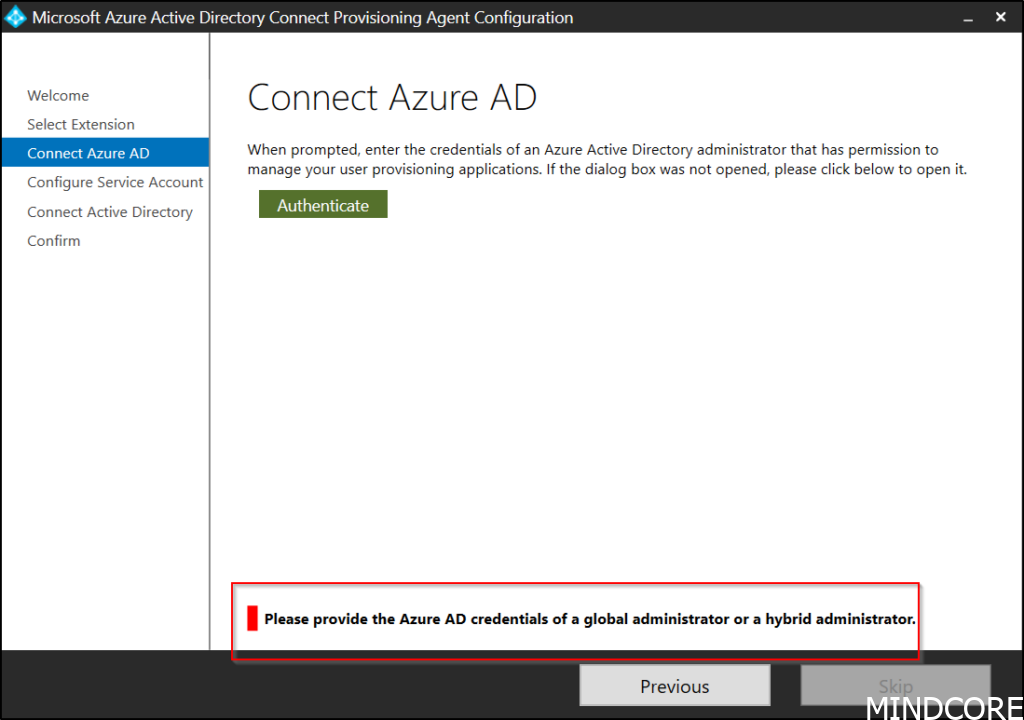Screen dimensions: 1024x720
Task: Go to Connect Active Directory step
Action: pos(110,212)
